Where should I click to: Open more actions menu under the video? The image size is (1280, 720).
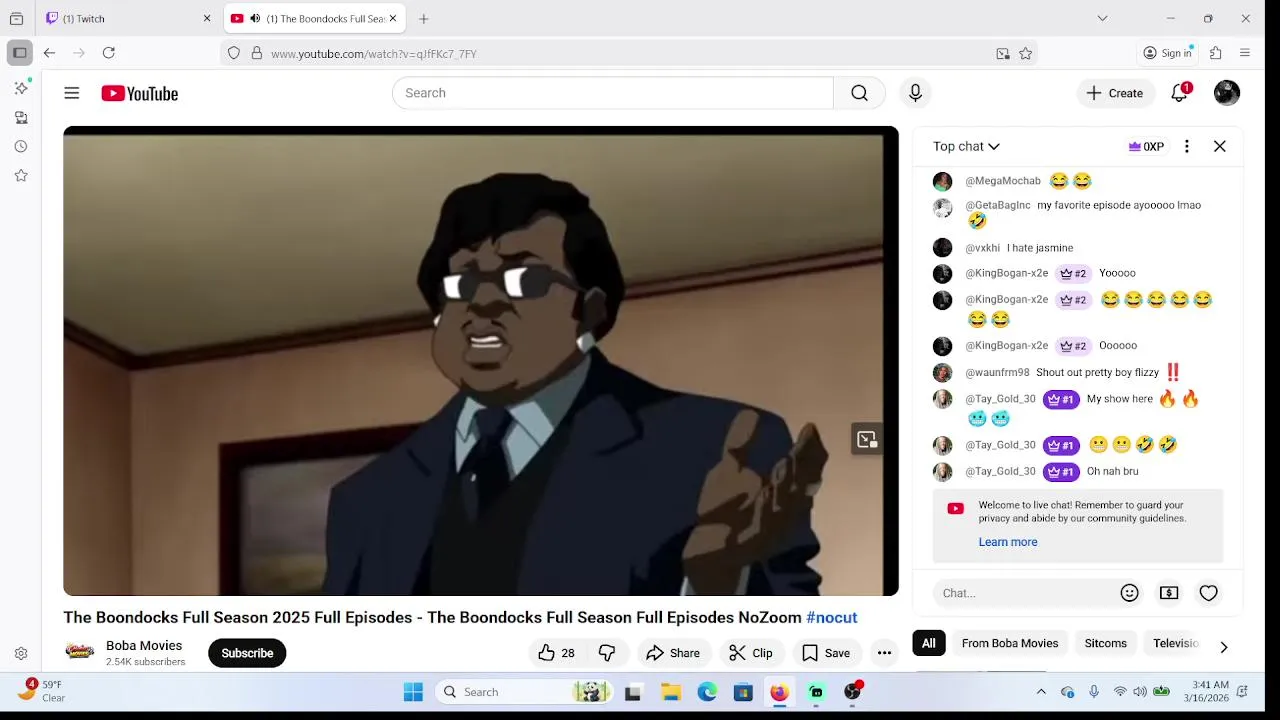[884, 653]
